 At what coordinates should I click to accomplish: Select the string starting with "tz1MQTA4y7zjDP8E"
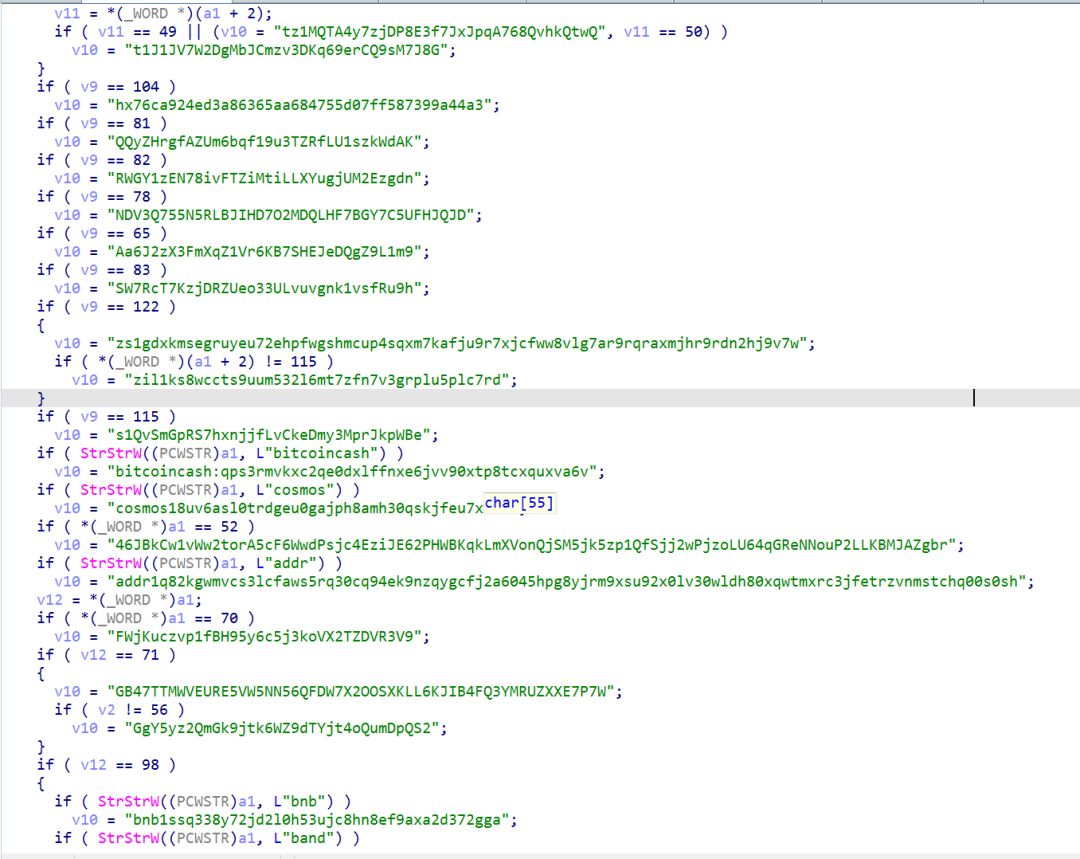[x=440, y=32]
